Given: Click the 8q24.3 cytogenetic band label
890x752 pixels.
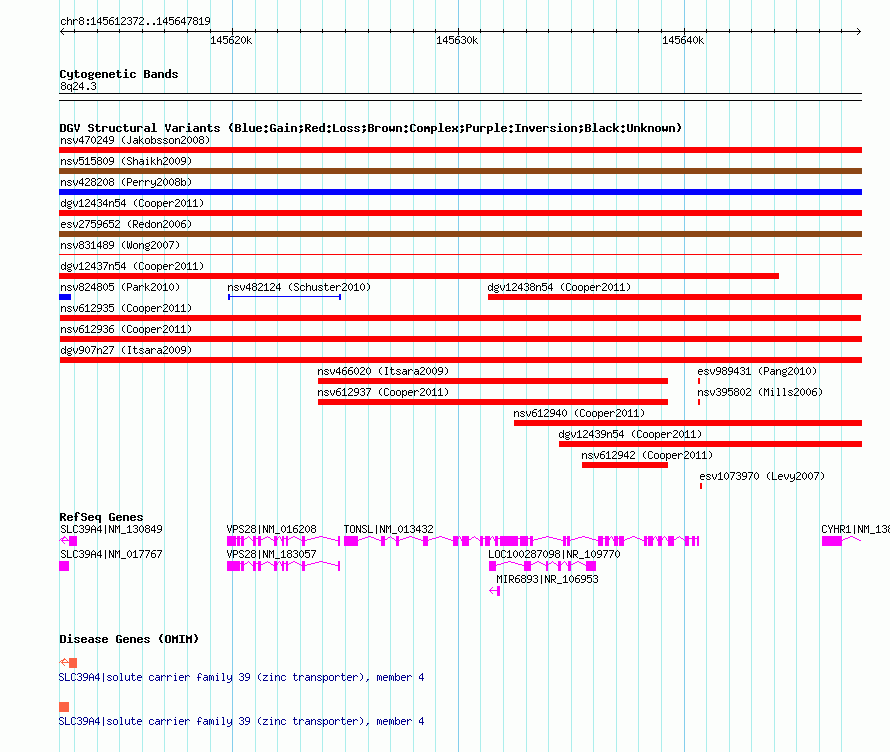Looking at the screenshot, I should pyautogui.click(x=78, y=86).
